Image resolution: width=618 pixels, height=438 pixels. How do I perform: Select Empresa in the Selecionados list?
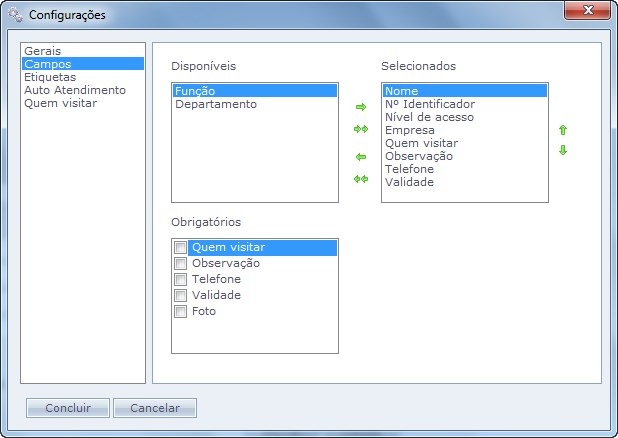click(x=410, y=129)
